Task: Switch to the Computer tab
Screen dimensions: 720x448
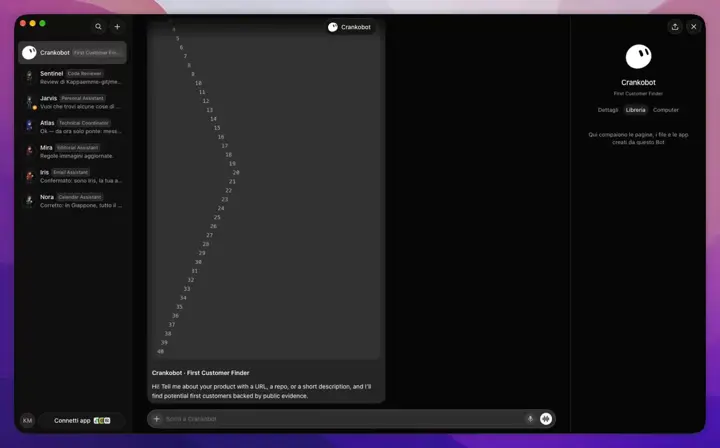Action: pos(665,110)
